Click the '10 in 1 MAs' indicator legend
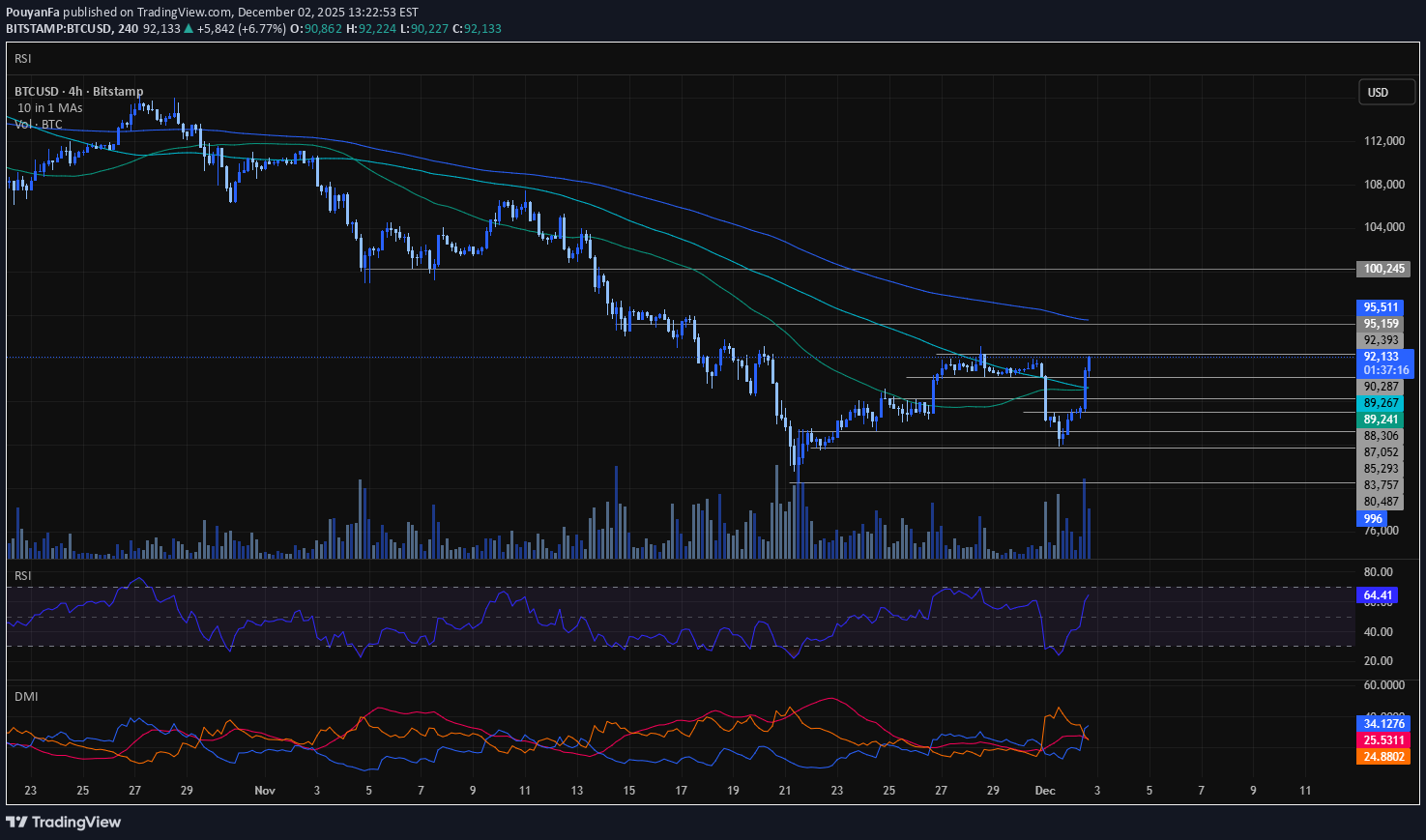Viewport: 1426px width, 840px height. coord(48,107)
